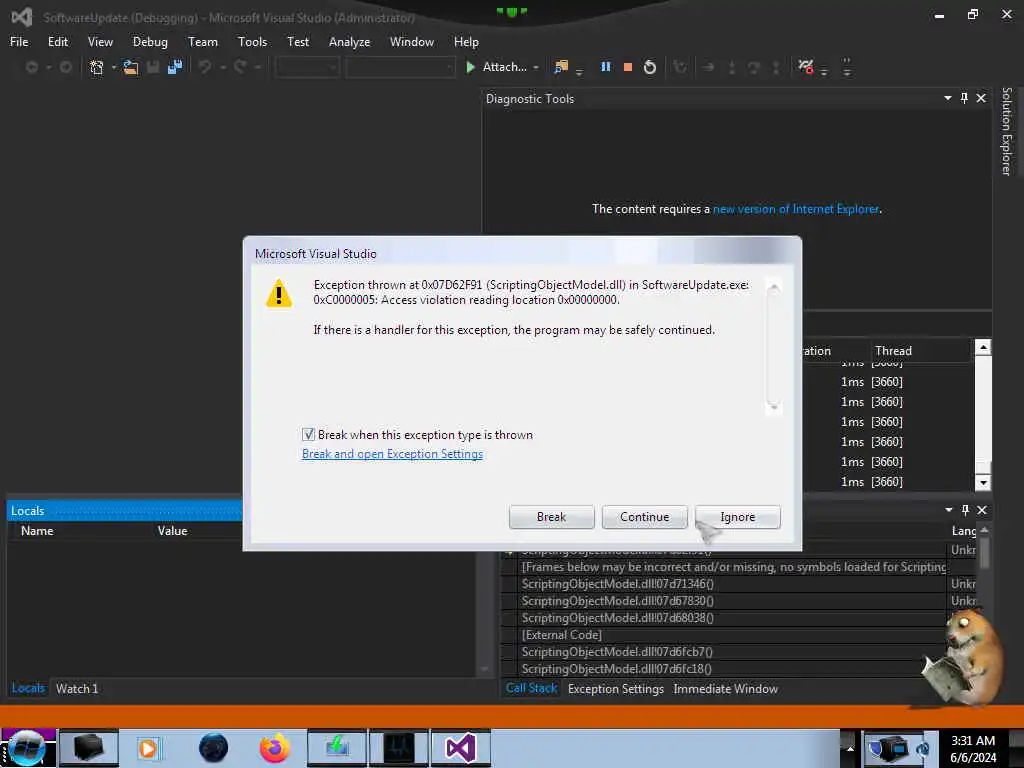
Task: Switch to the Immediate Window tab
Action: click(x=726, y=688)
